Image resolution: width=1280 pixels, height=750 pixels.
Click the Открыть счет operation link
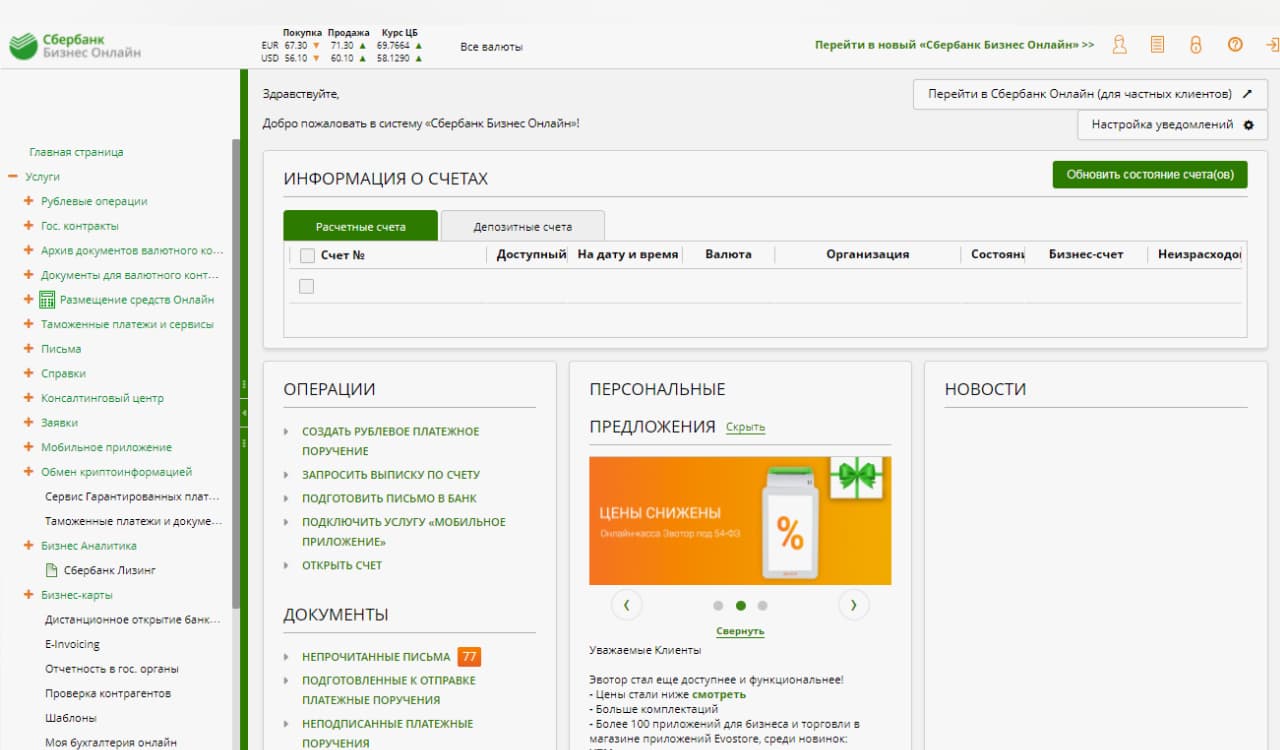coord(342,565)
